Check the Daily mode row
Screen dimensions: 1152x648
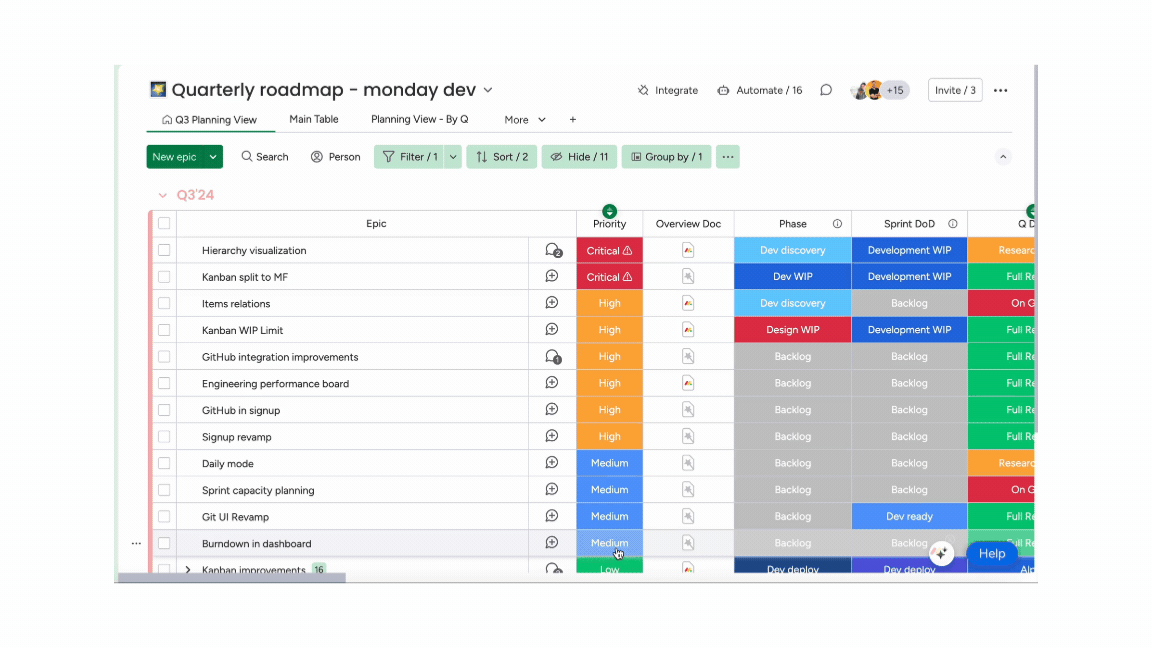(x=164, y=464)
